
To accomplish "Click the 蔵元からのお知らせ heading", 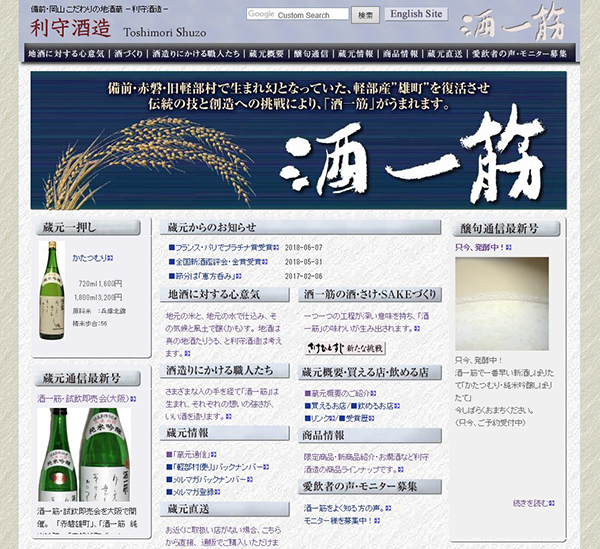I will coord(300,228).
